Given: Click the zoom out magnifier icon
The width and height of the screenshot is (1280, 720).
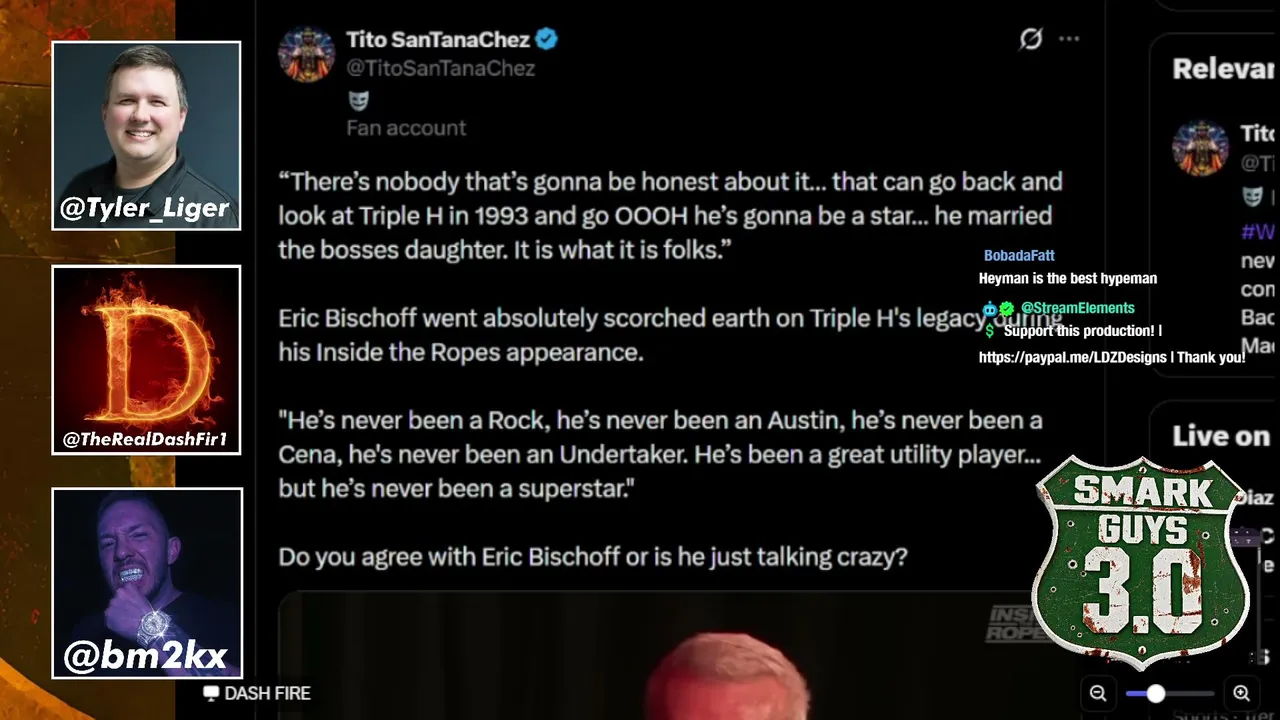Looking at the screenshot, I should click(1098, 693).
